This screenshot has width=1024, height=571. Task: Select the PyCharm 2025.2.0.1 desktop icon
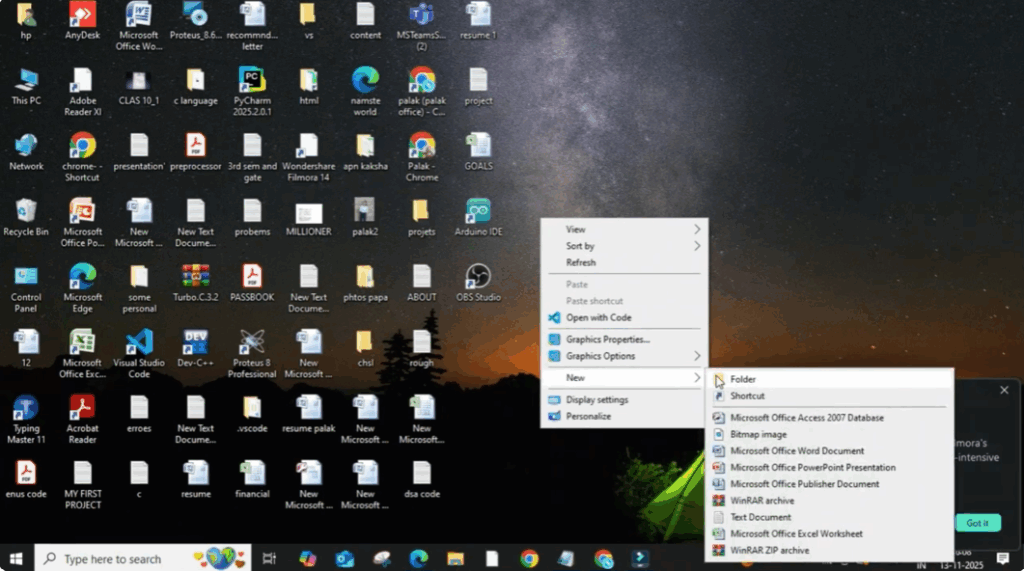tap(252, 91)
